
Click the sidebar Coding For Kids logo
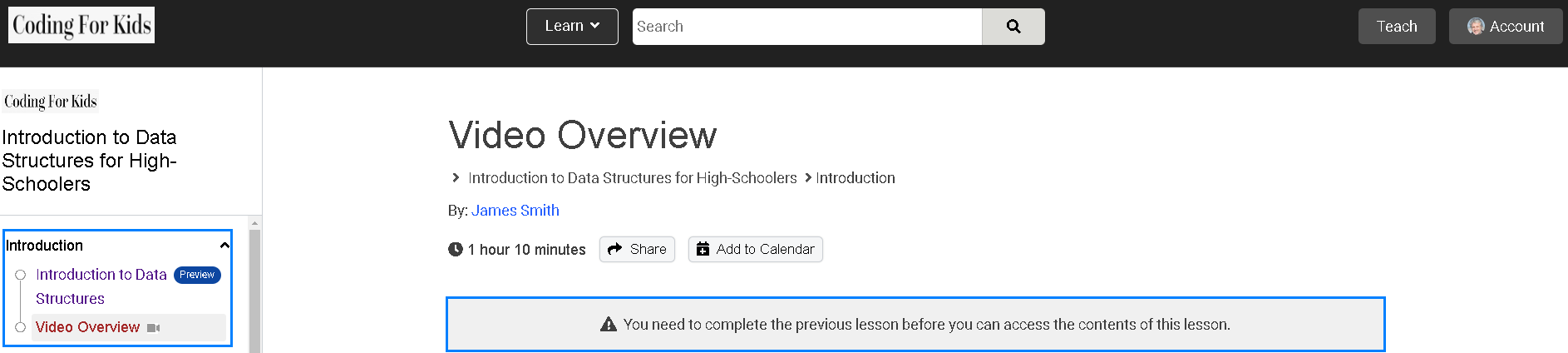[51, 102]
